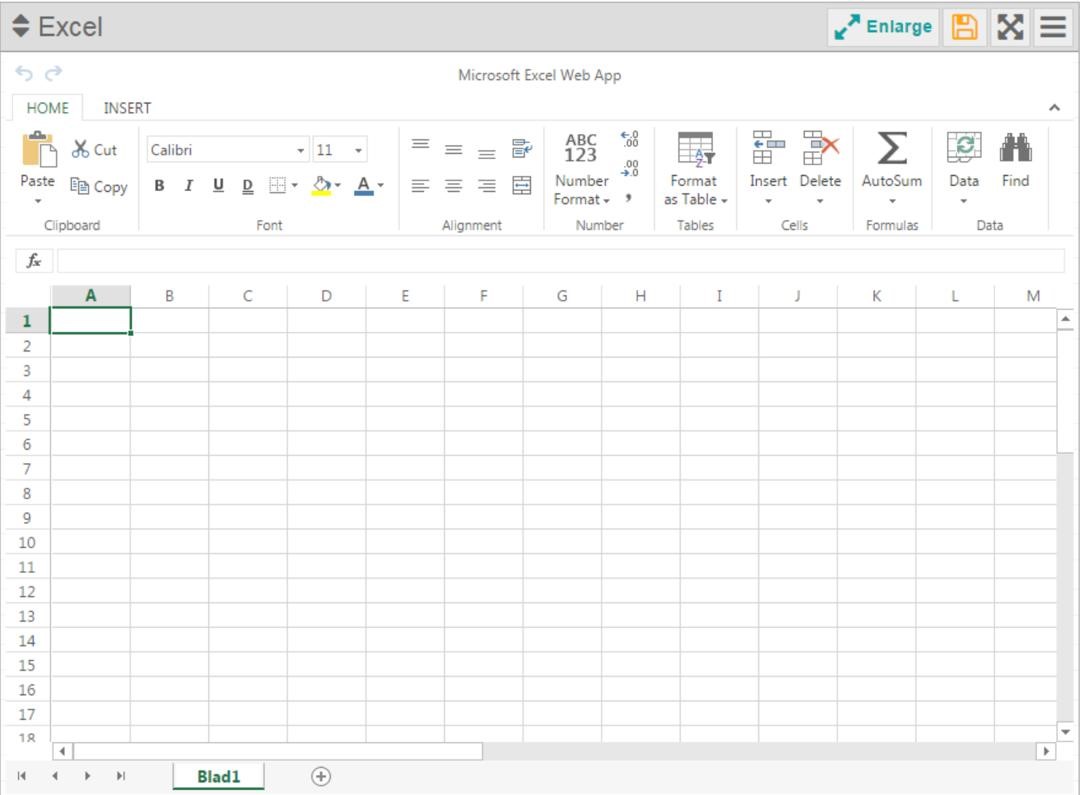This screenshot has width=1080, height=795.
Task: Click the Find binoculars icon
Action: pyautogui.click(x=1015, y=148)
